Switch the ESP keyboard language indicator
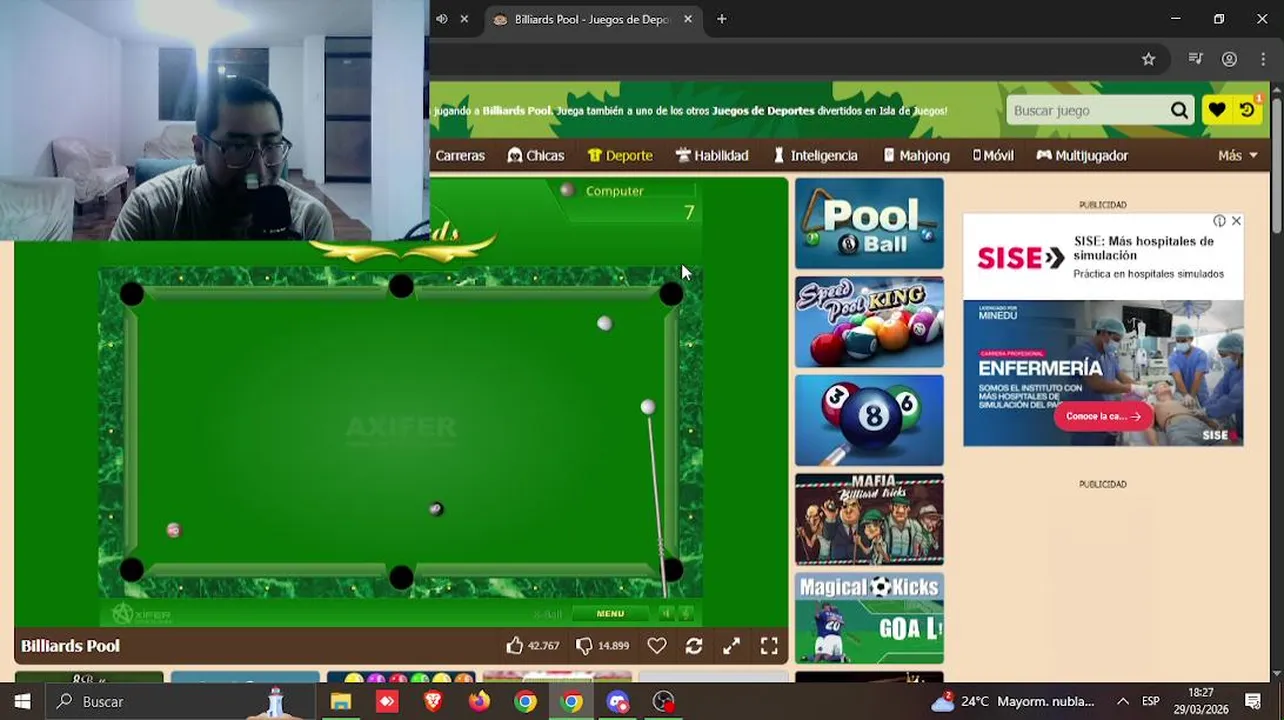1284x720 pixels. (x=1151, y=701)
